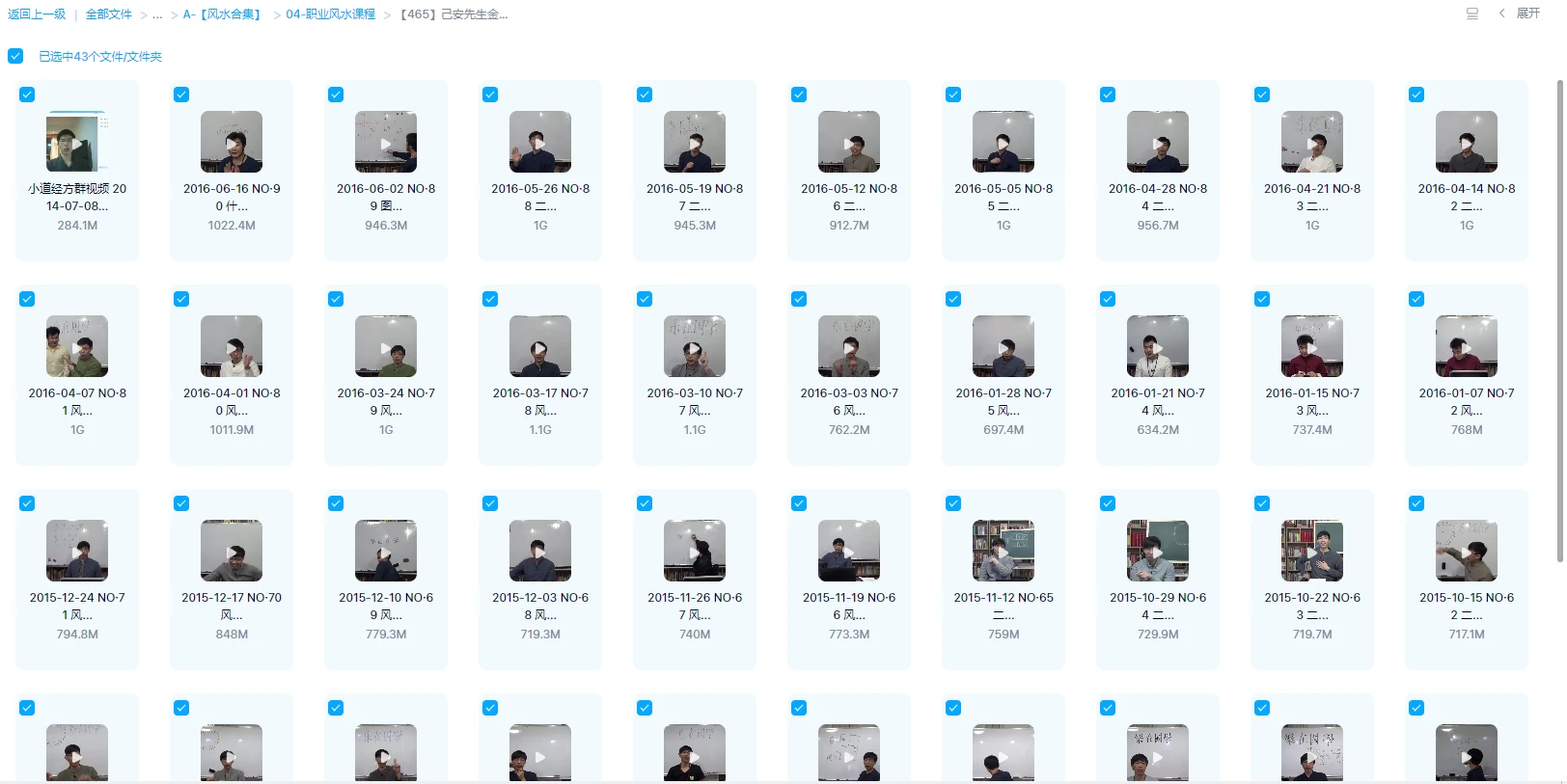This screenshot has width=1567, height=784.
Task: Play the 2015-11-19 NO·66 video
Action: point(849,551)
